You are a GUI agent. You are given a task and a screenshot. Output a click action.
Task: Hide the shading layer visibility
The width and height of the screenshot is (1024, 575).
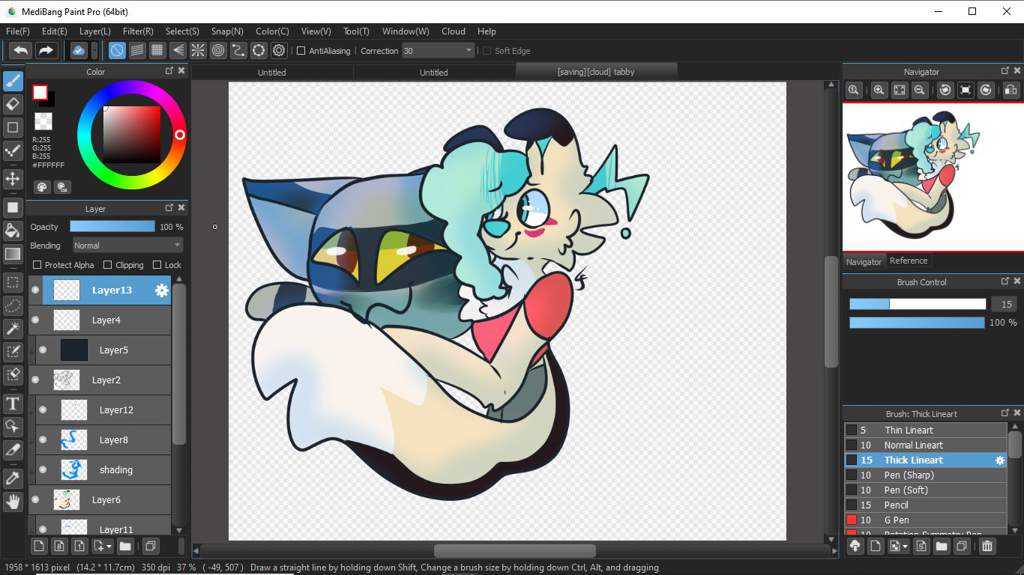coord(42,470)
